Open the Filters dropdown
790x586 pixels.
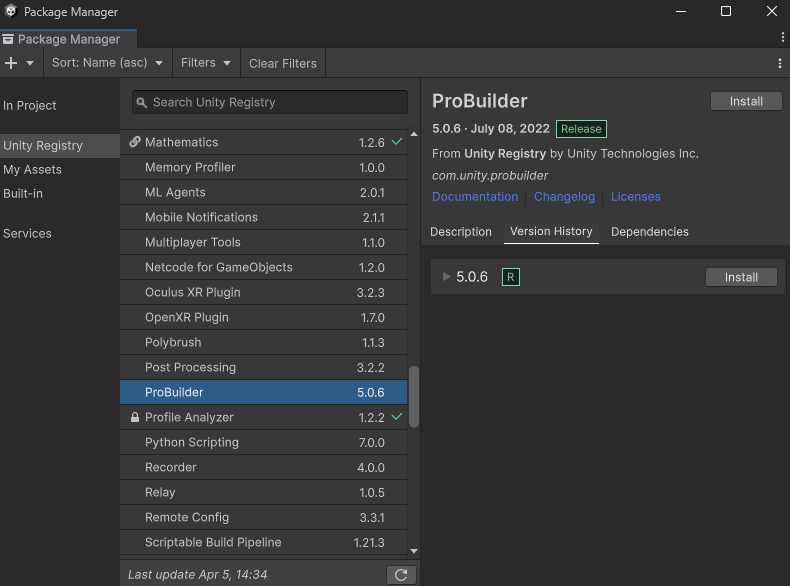pyautogui.click(x=206, y=63)
